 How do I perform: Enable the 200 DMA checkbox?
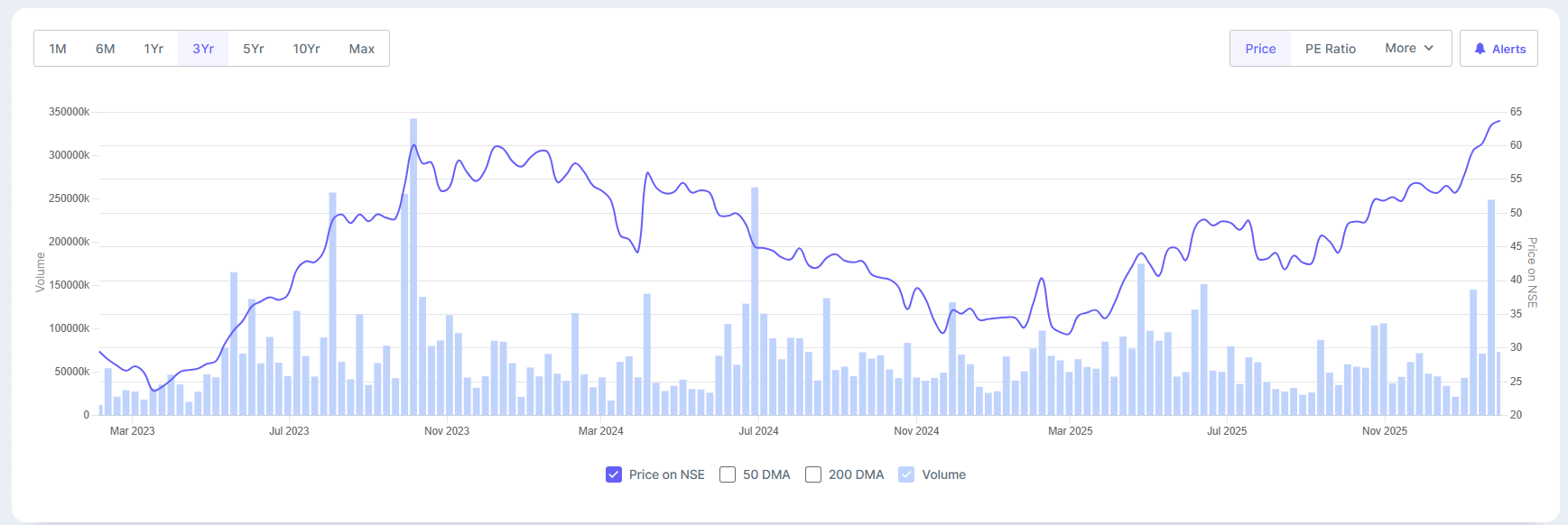813,474
